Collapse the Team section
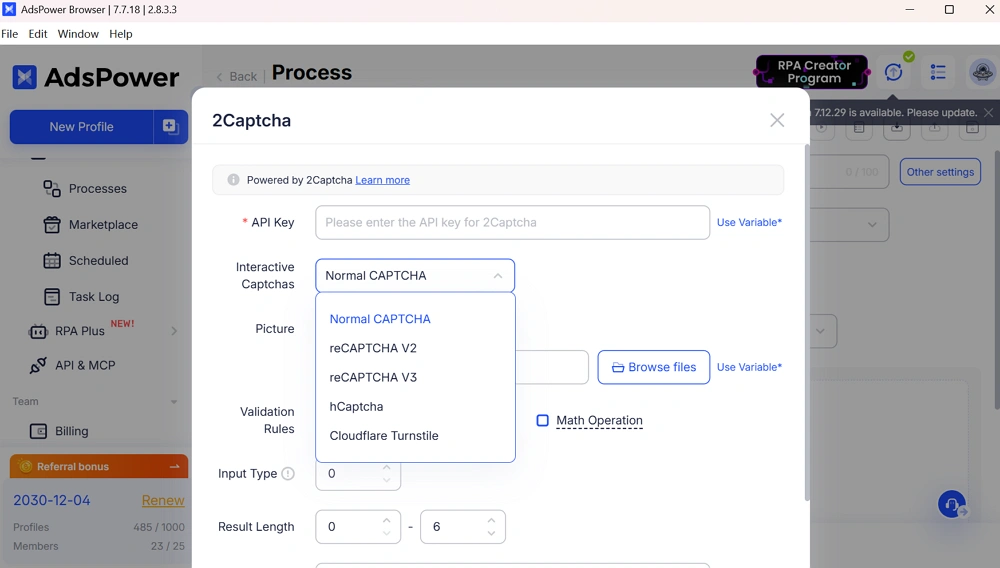1000x568 pixels. tap(173, 402)
